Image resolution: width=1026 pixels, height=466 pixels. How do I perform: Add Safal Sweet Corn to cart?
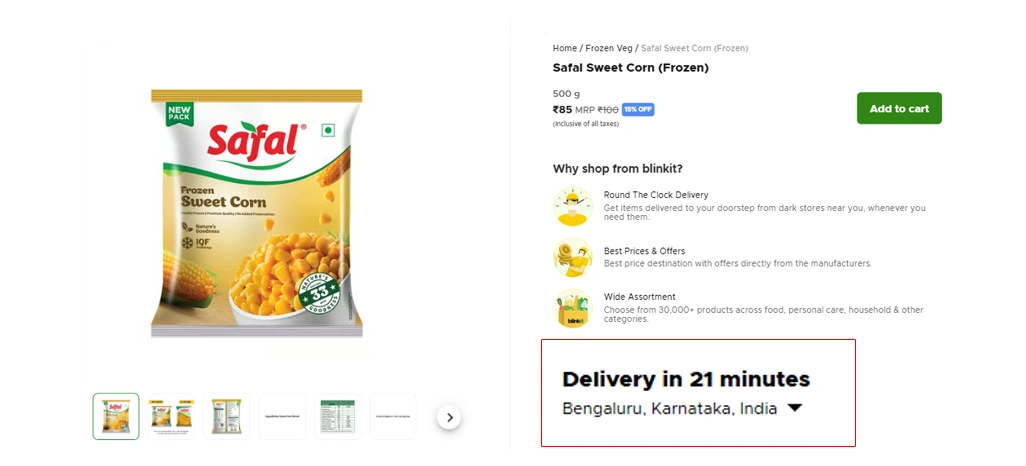[899, 108]
